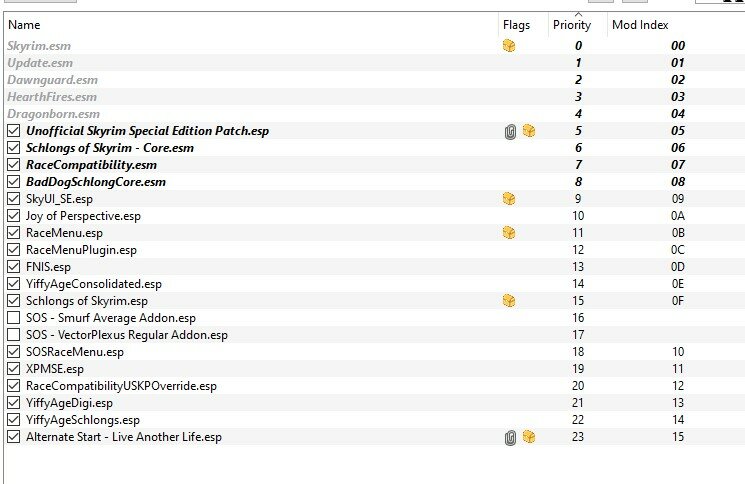Enable SOS - Smurf Average Addon.esp checkbox
Viewport: 745px width, 484px height.
[14, 318]
